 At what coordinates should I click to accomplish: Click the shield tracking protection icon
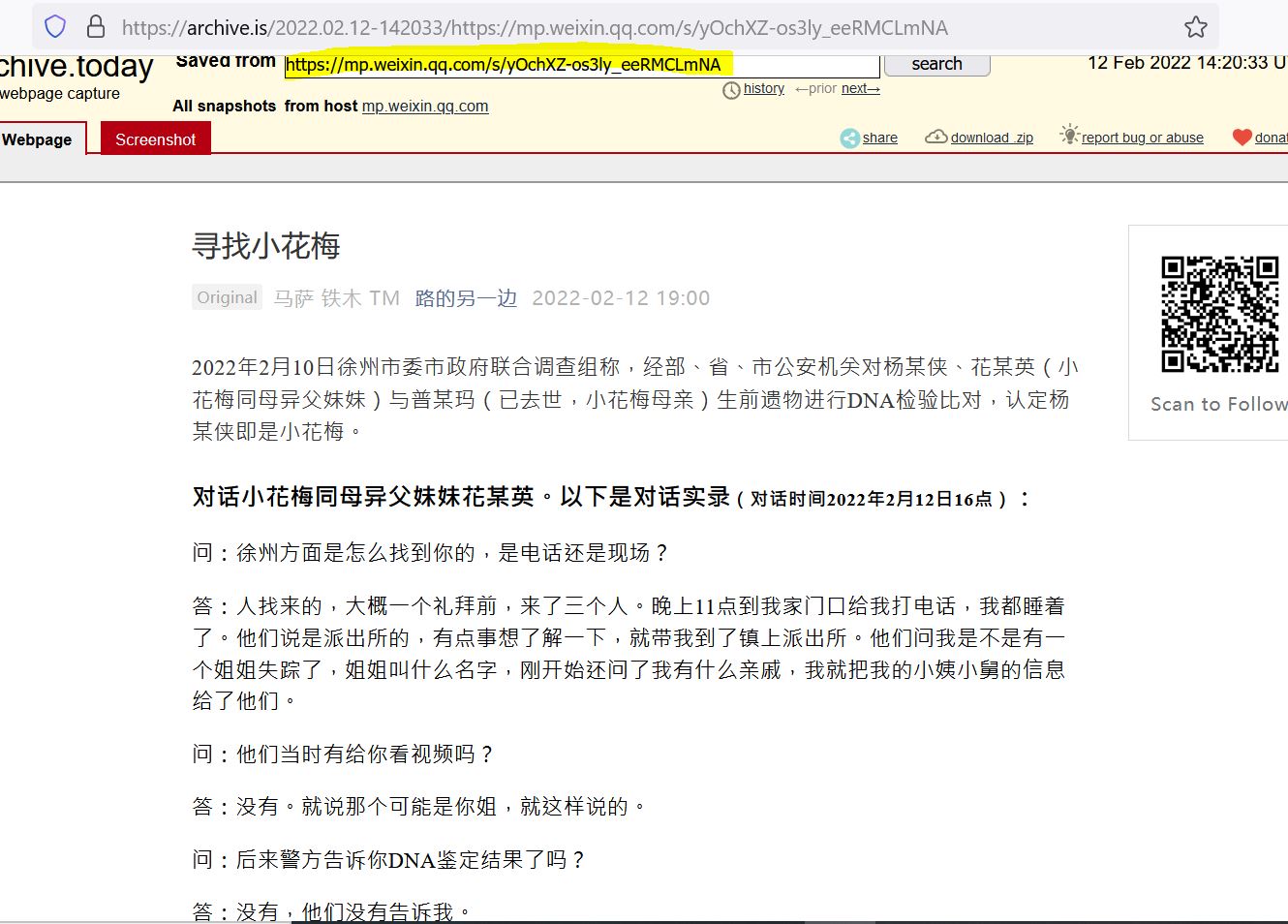click(55, 27)
